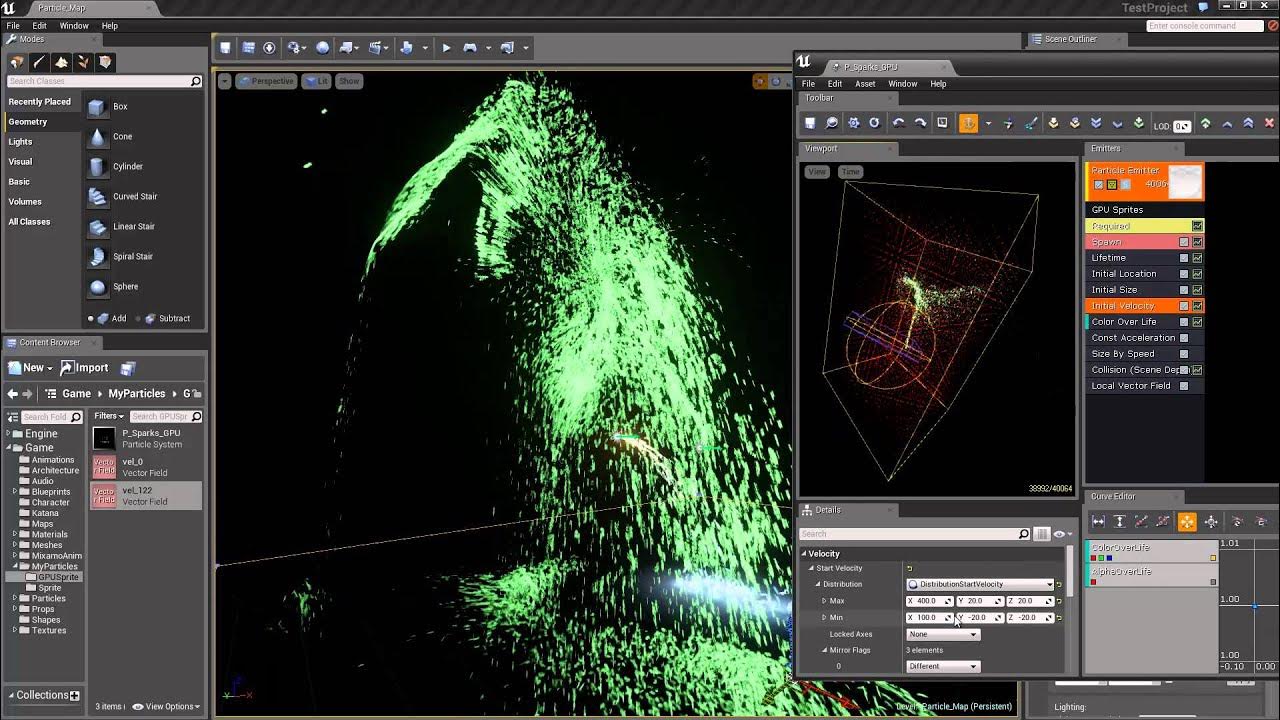1280x720 pixels.
Task: Open Help menu in main editor
Action: (x=110, y=26)
